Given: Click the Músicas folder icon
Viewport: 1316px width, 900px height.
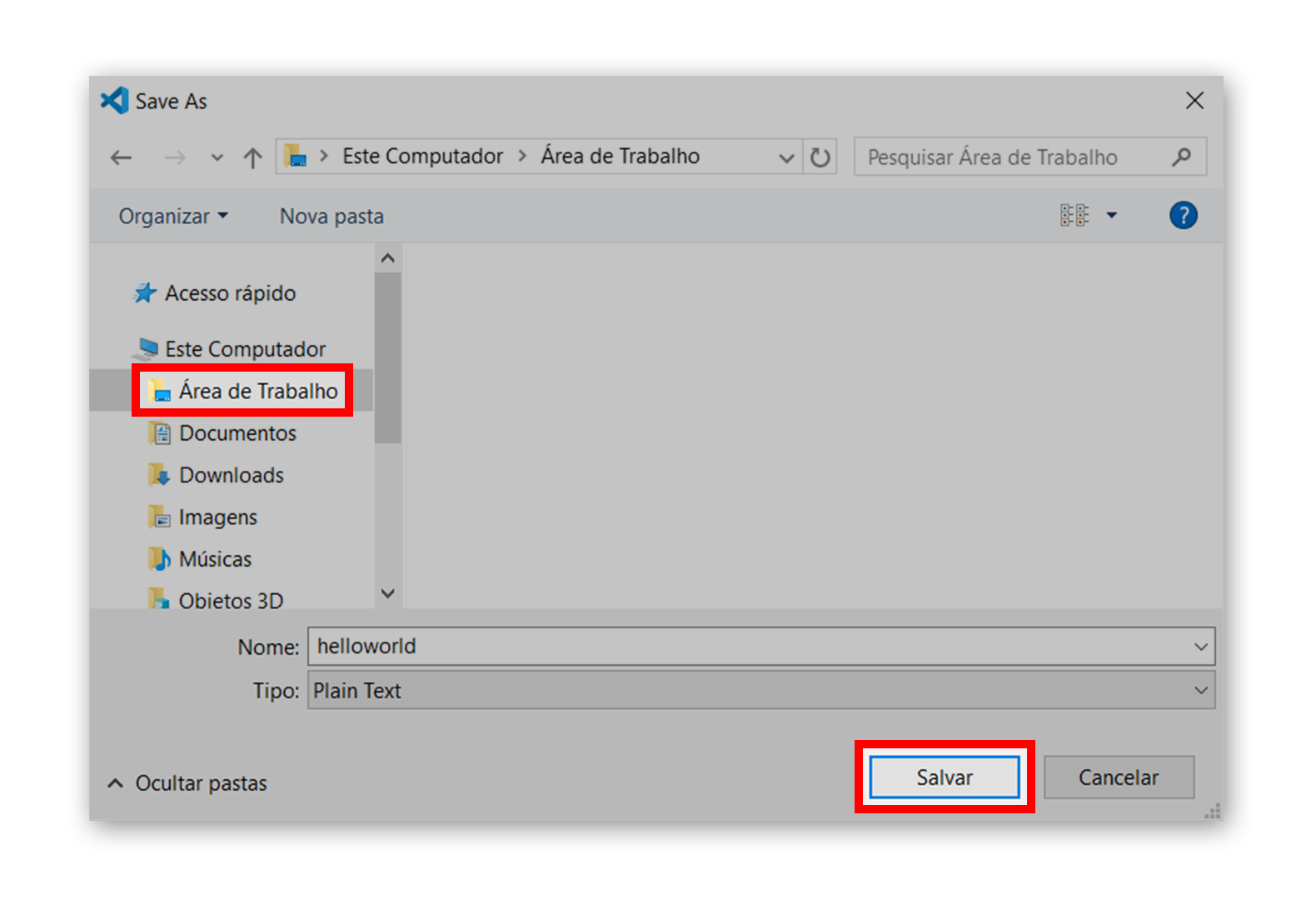Looking at the screenshot, I should [x=160, y=559].
